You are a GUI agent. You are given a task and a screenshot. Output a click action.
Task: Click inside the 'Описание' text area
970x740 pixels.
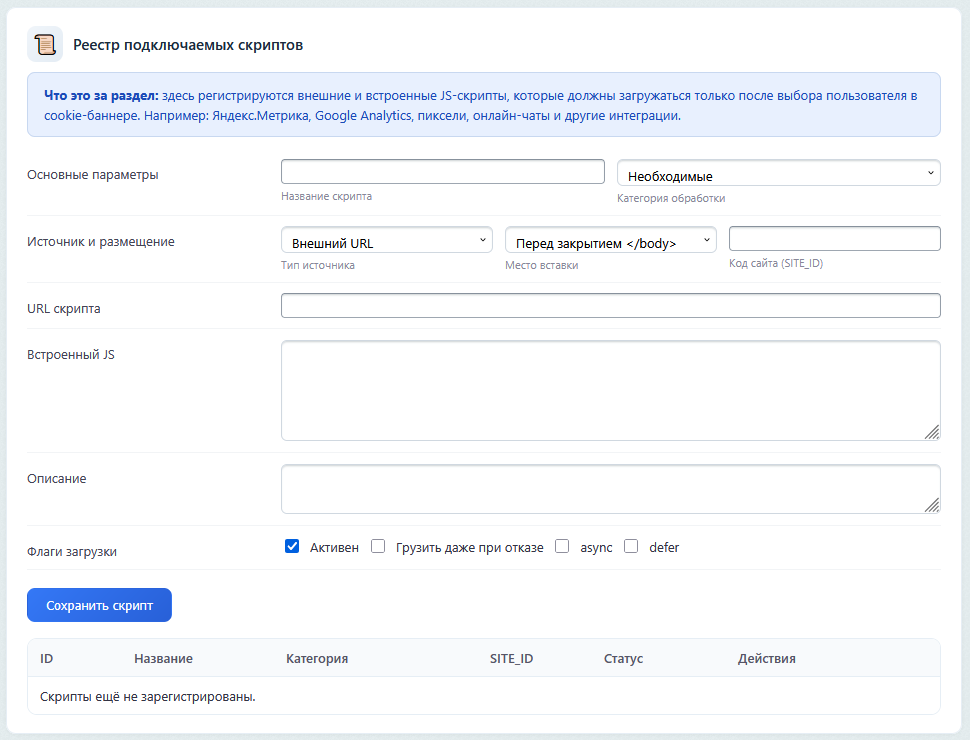(610, 488)
